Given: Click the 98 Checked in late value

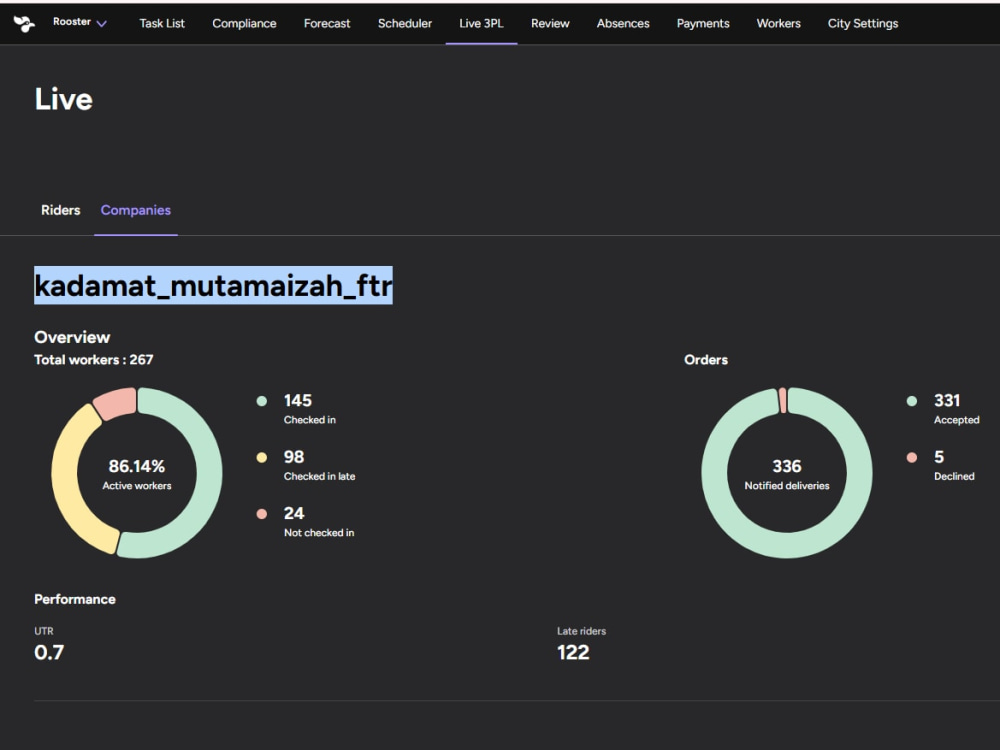Looking at the screenshot, I should [x=294, y=457].
